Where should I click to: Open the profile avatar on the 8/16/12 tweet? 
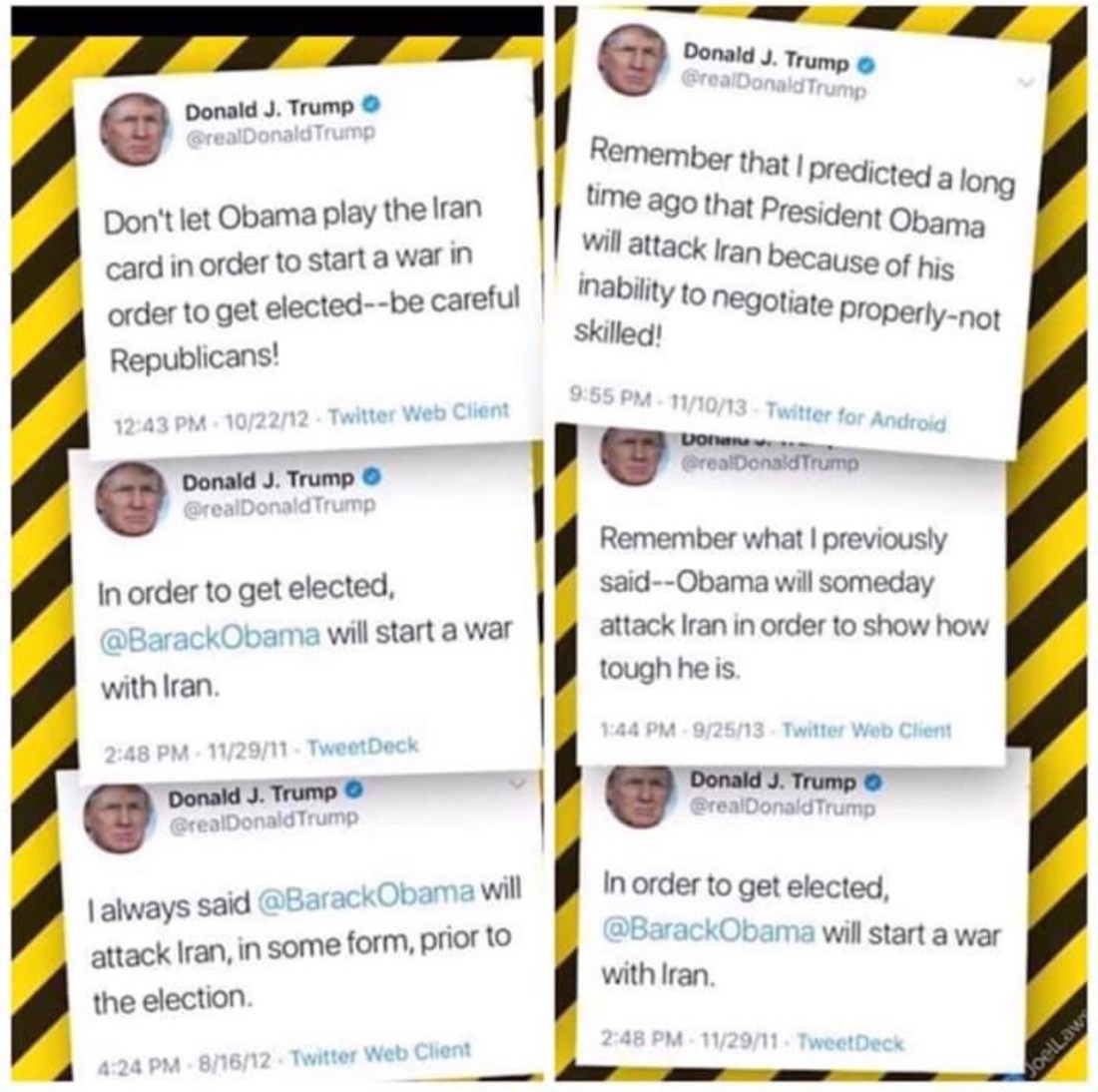coord(119,818)
